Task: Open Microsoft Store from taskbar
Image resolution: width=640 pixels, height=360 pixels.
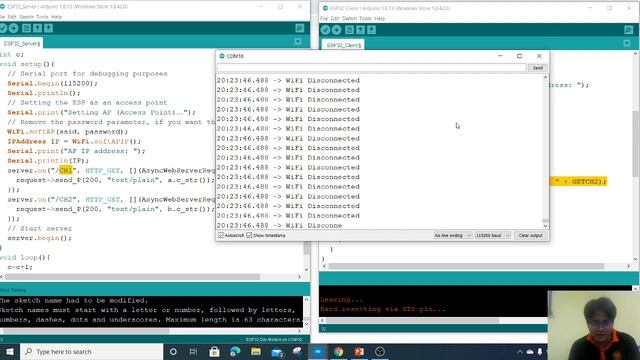Action: [x=214, y=351]
